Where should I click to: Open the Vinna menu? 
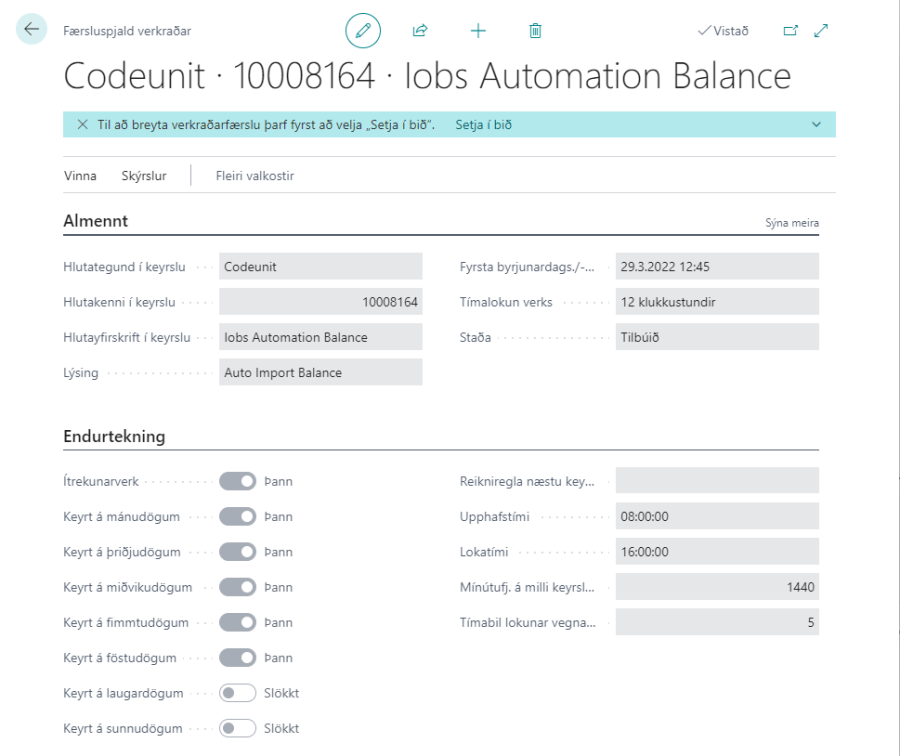tap(80, 176)
